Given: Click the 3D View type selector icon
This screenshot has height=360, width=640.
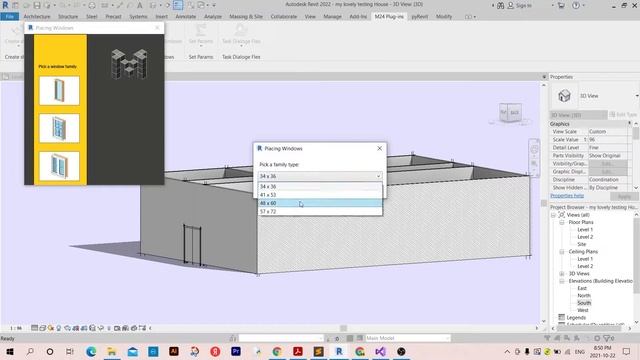Looking at the screenshot, I should click(x=564, y=96).
